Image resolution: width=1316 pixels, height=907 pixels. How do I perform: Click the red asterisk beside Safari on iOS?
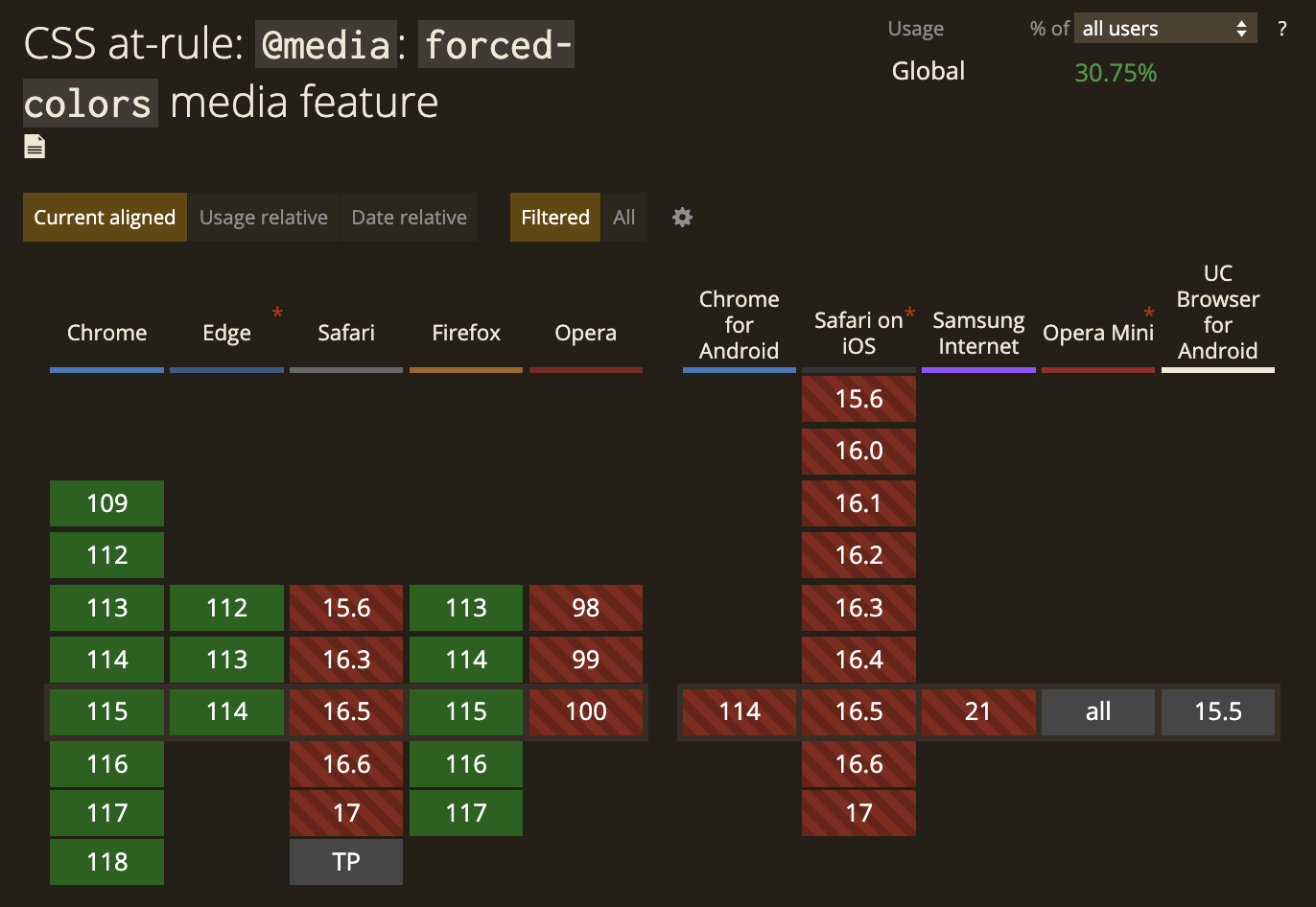(908, 312)
